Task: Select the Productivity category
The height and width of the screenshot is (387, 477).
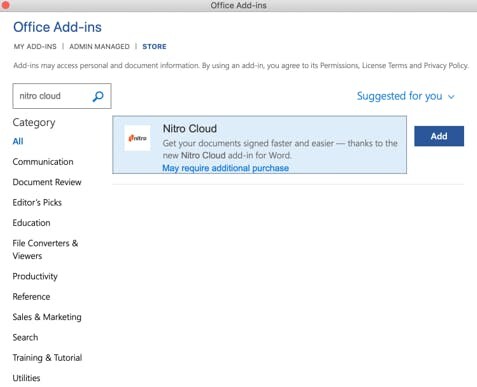Action: click(35, 276)
